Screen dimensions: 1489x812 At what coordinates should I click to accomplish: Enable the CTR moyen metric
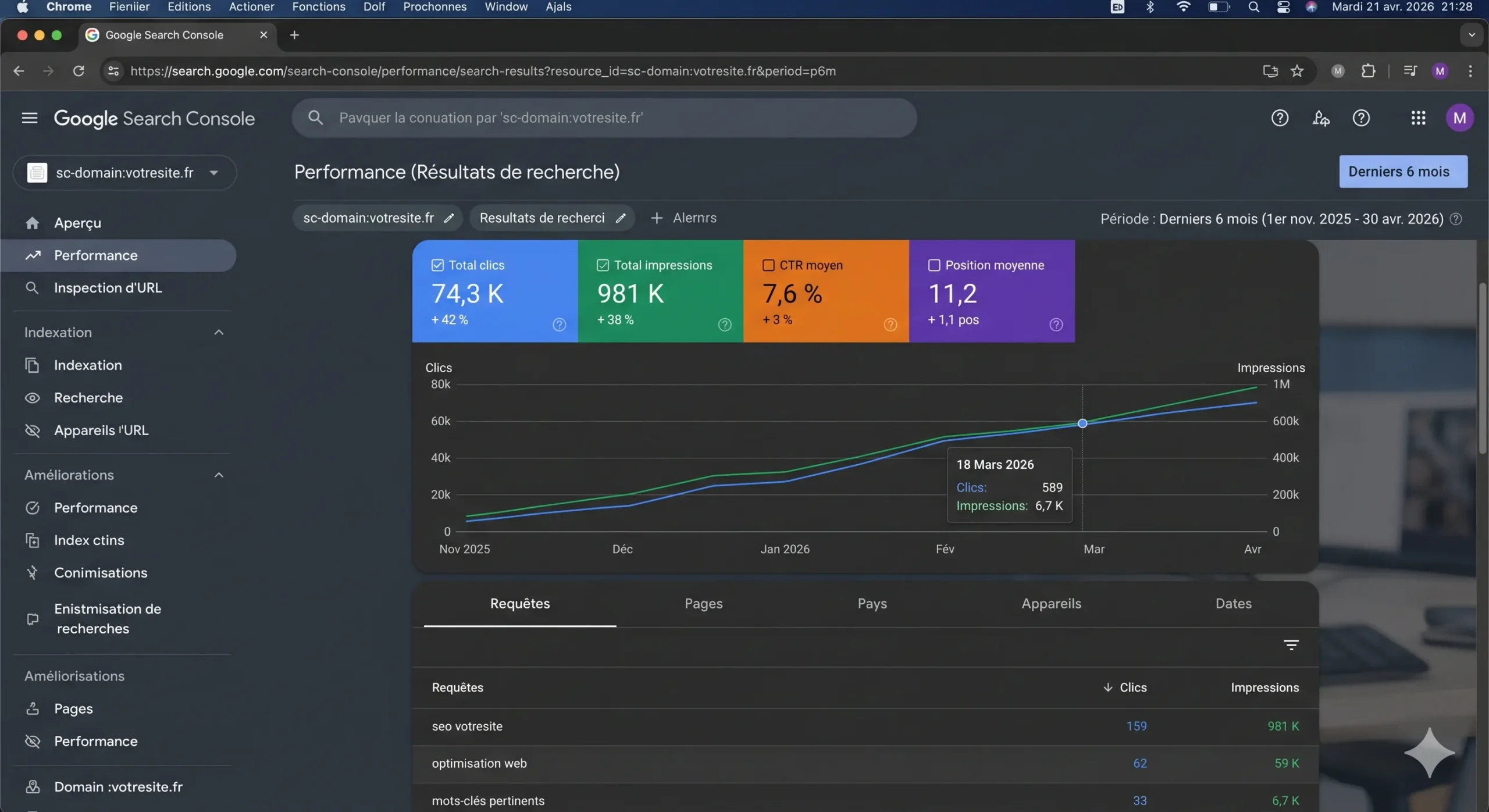tap(769, 265)
